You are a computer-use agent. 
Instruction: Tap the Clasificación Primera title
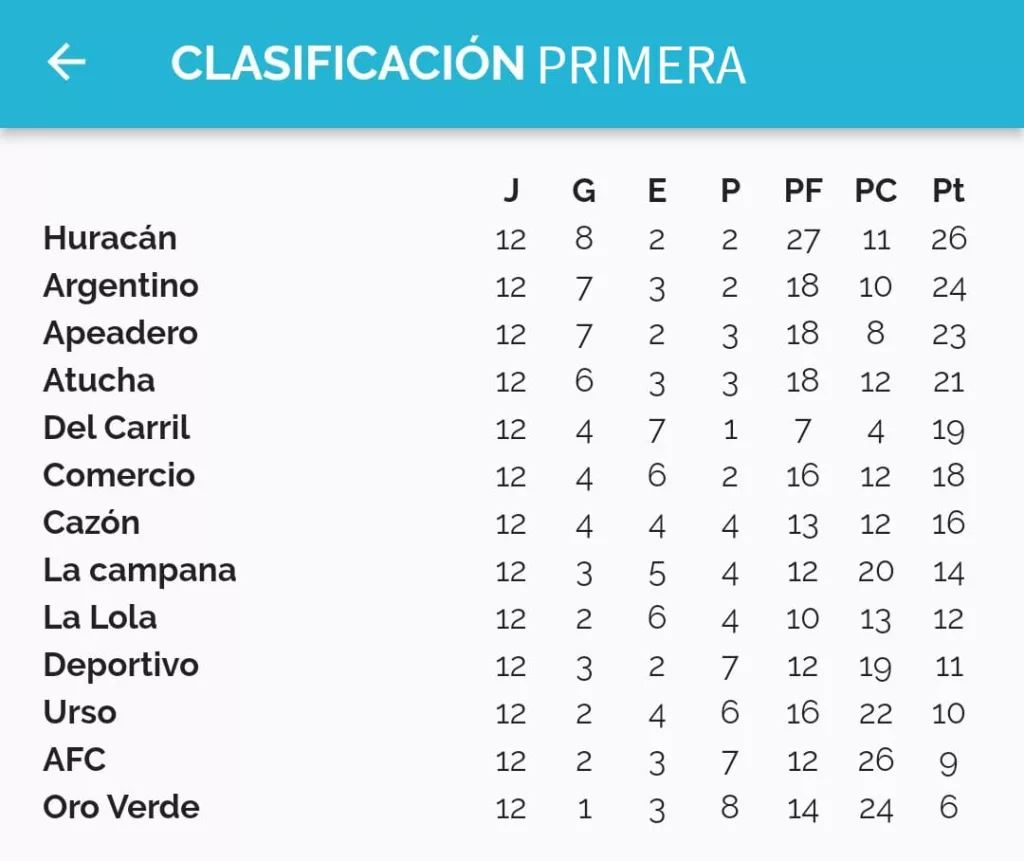click(458, 64)
